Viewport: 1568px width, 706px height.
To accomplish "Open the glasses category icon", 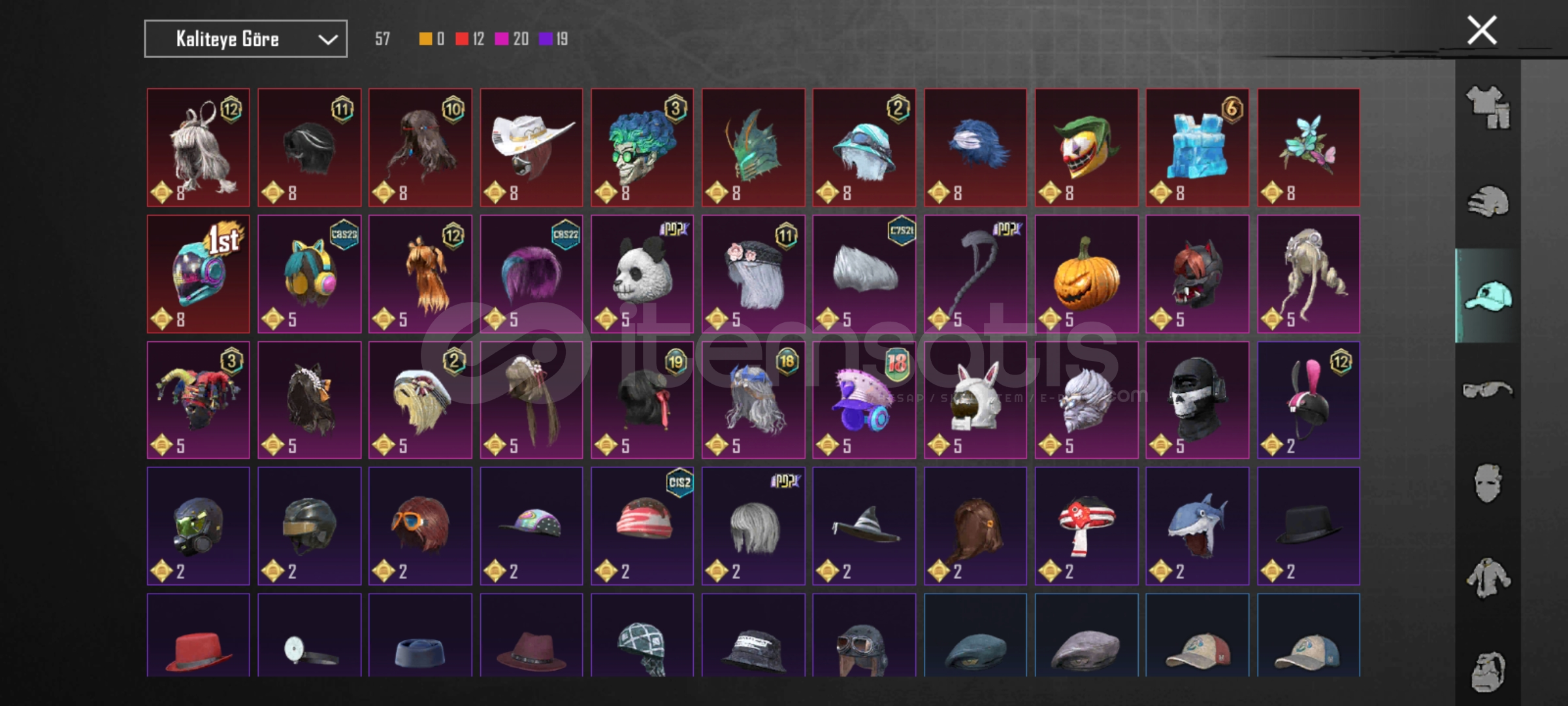I will (1487, 390).
